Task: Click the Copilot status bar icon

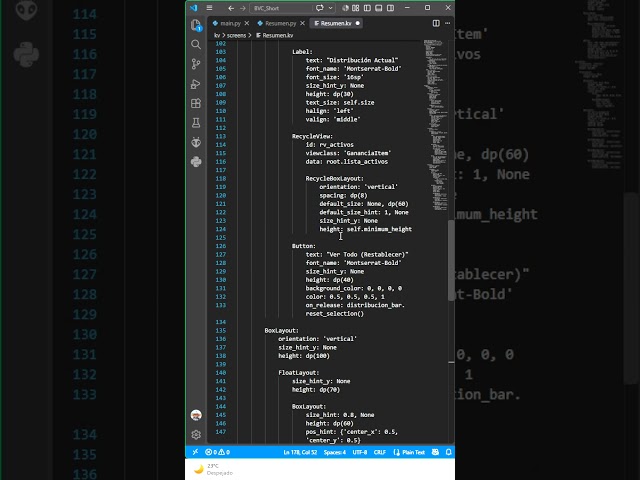Action: coord(436,452)
